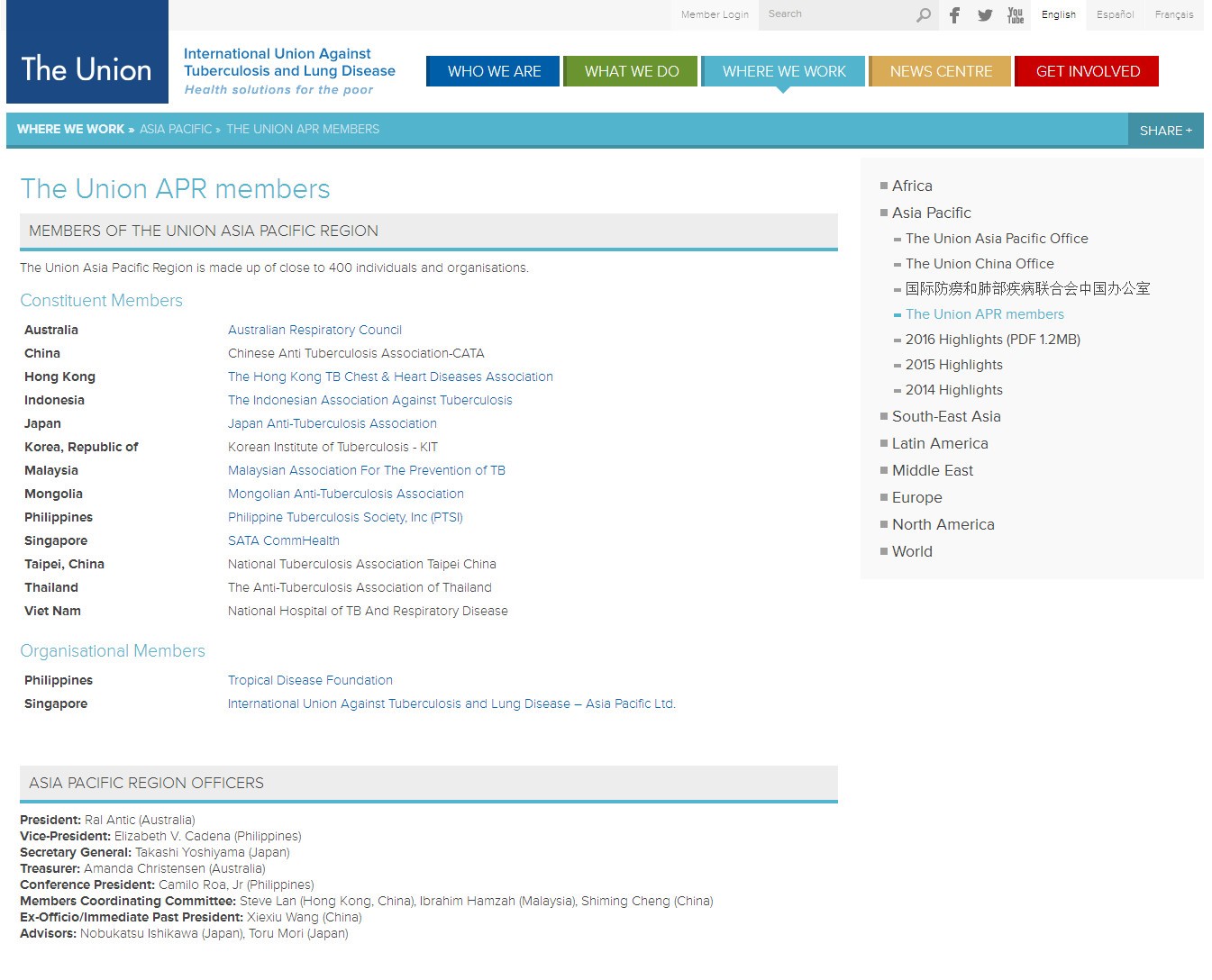This screenshot has height=980, width=1212.
Task: Click The Anti-Tuberculosis Association of Thailand text
Action: coord(360,587)
